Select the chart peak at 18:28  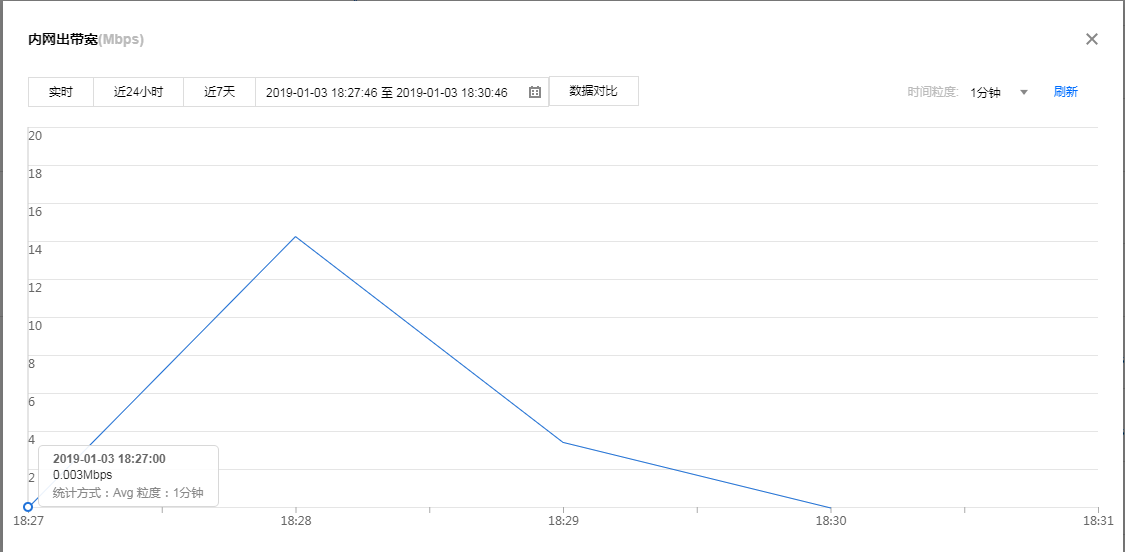(x=295, y=237)
